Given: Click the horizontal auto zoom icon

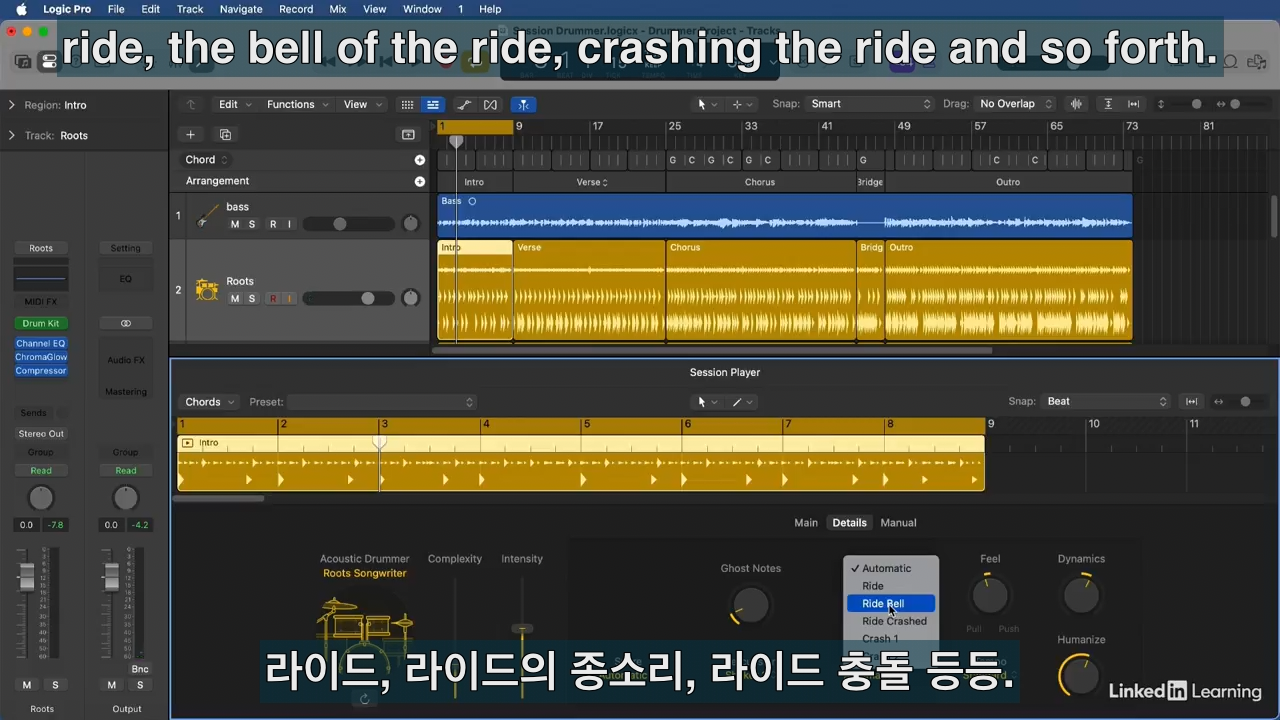Looking at the screenshot, I should coord(1133,104).
